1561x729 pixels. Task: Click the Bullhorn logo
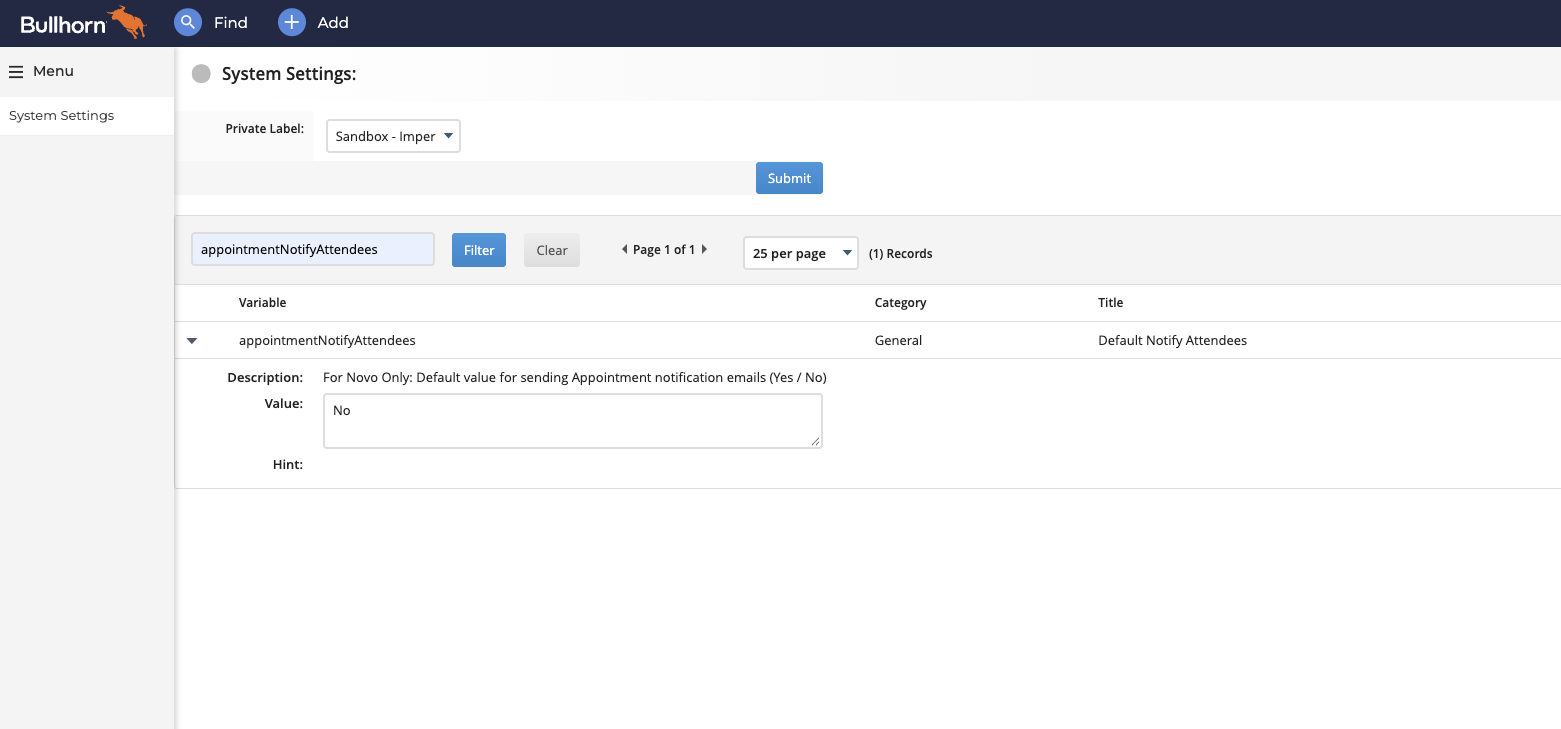[x=83, y=22]
